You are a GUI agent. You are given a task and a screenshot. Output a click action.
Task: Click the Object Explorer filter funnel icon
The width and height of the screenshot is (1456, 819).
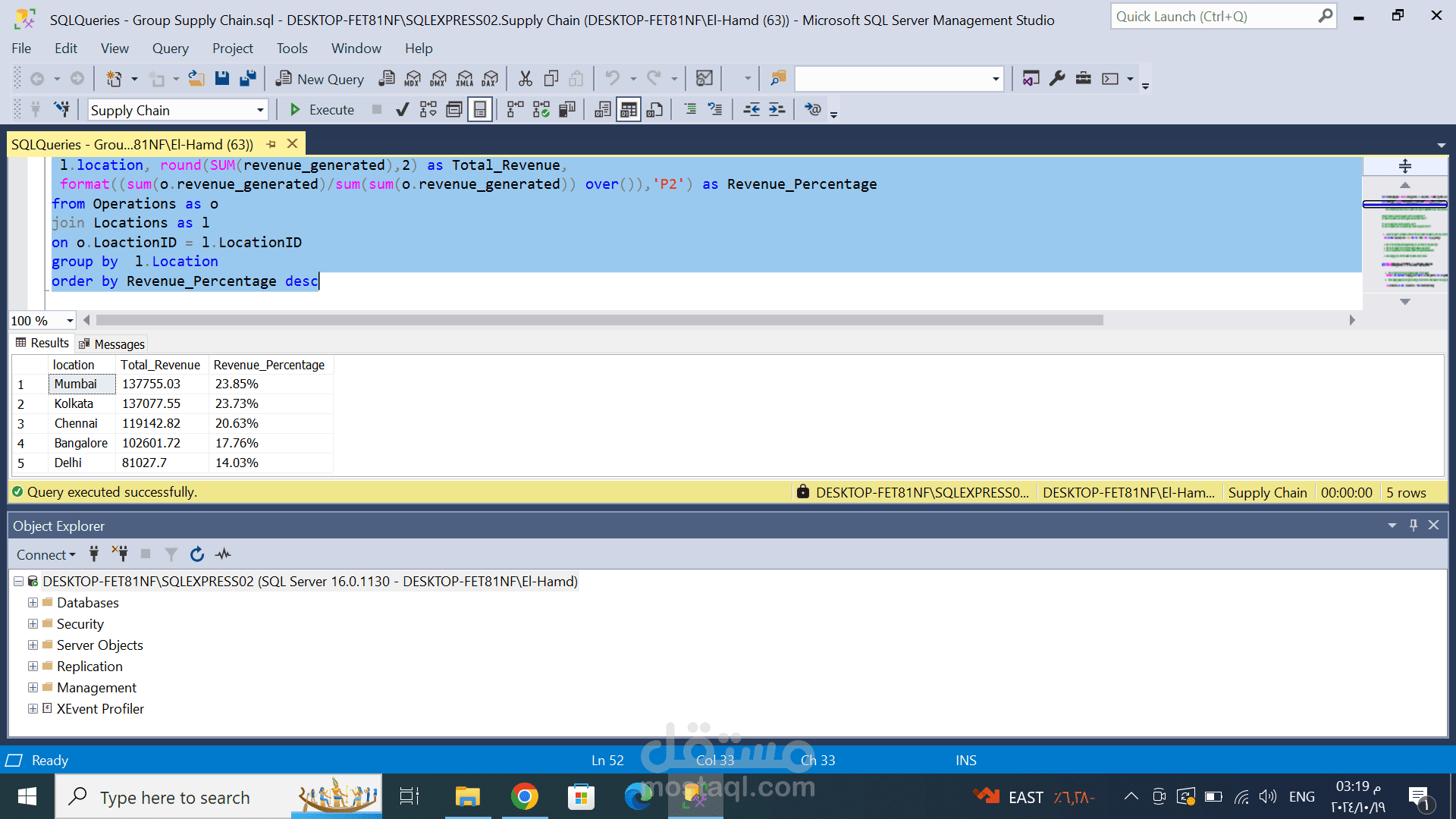[x=171, y=554]
